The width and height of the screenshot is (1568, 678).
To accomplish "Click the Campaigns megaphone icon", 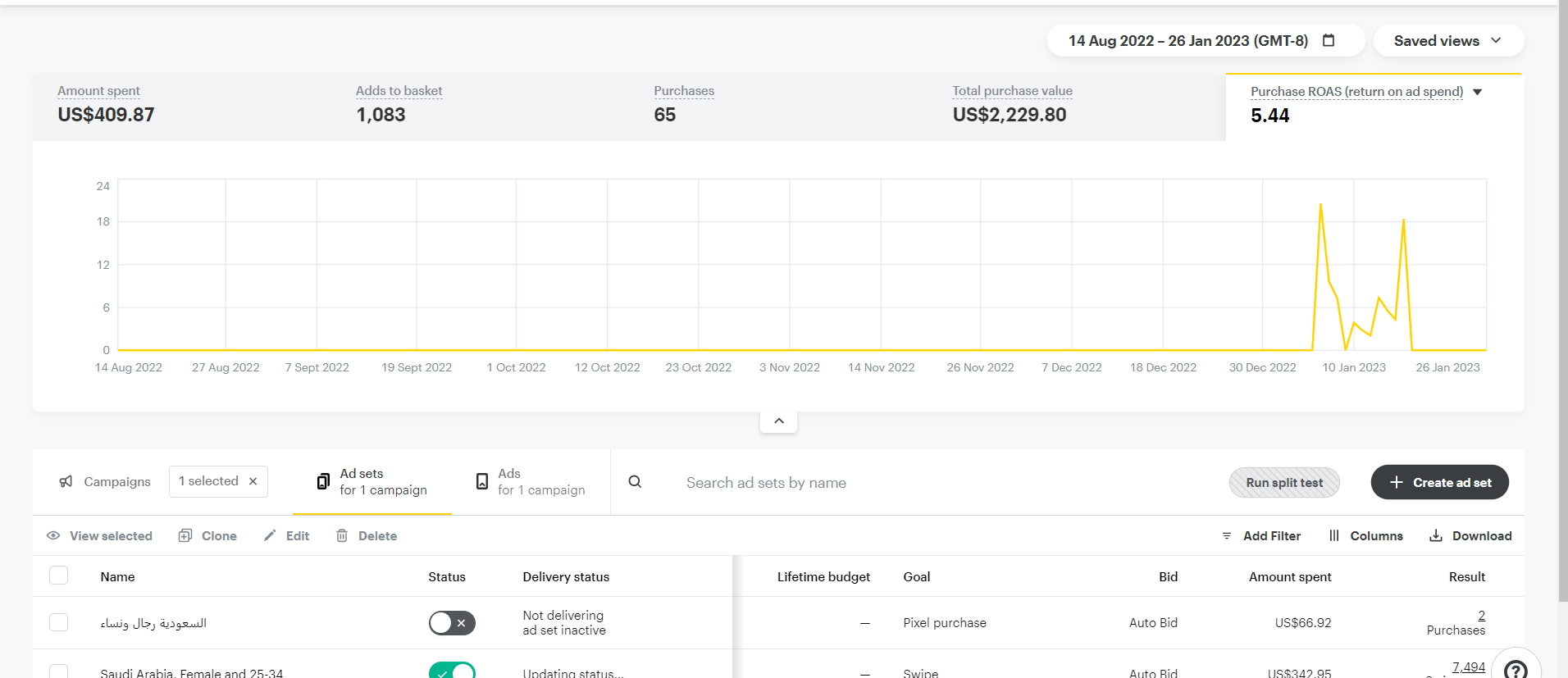I will [66, 481].
